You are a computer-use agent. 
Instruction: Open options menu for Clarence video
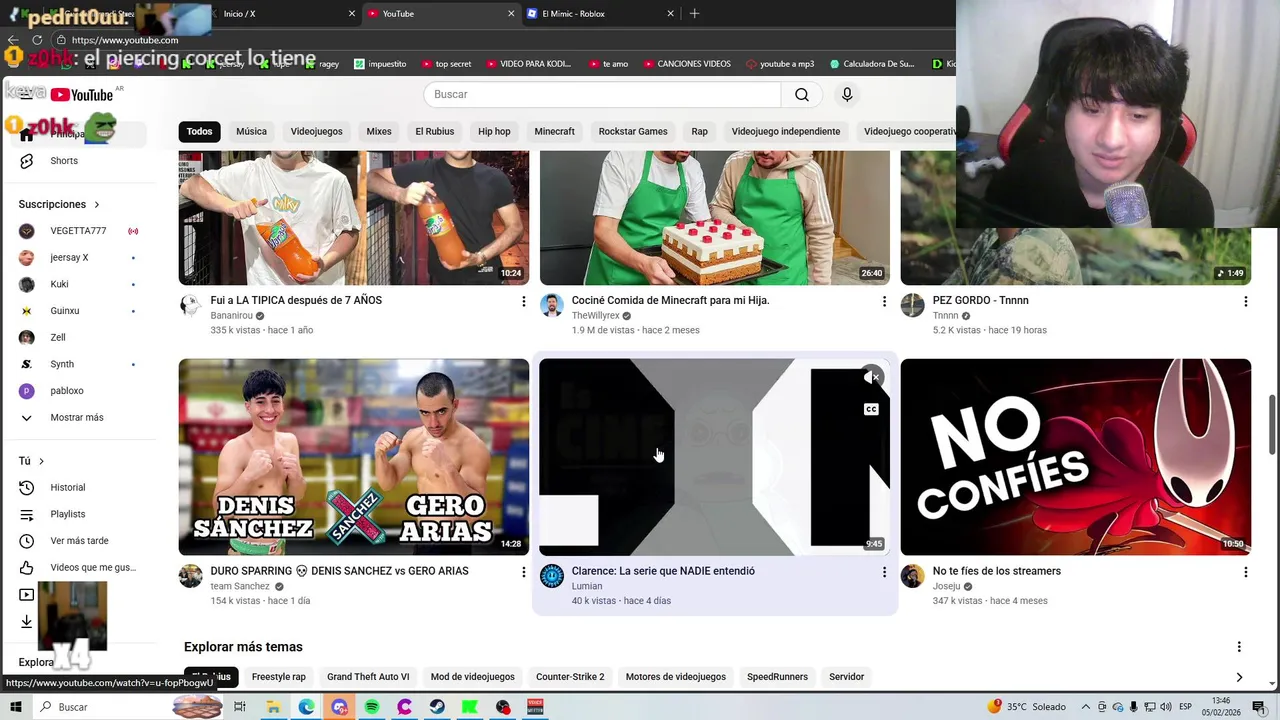[884, 572]
